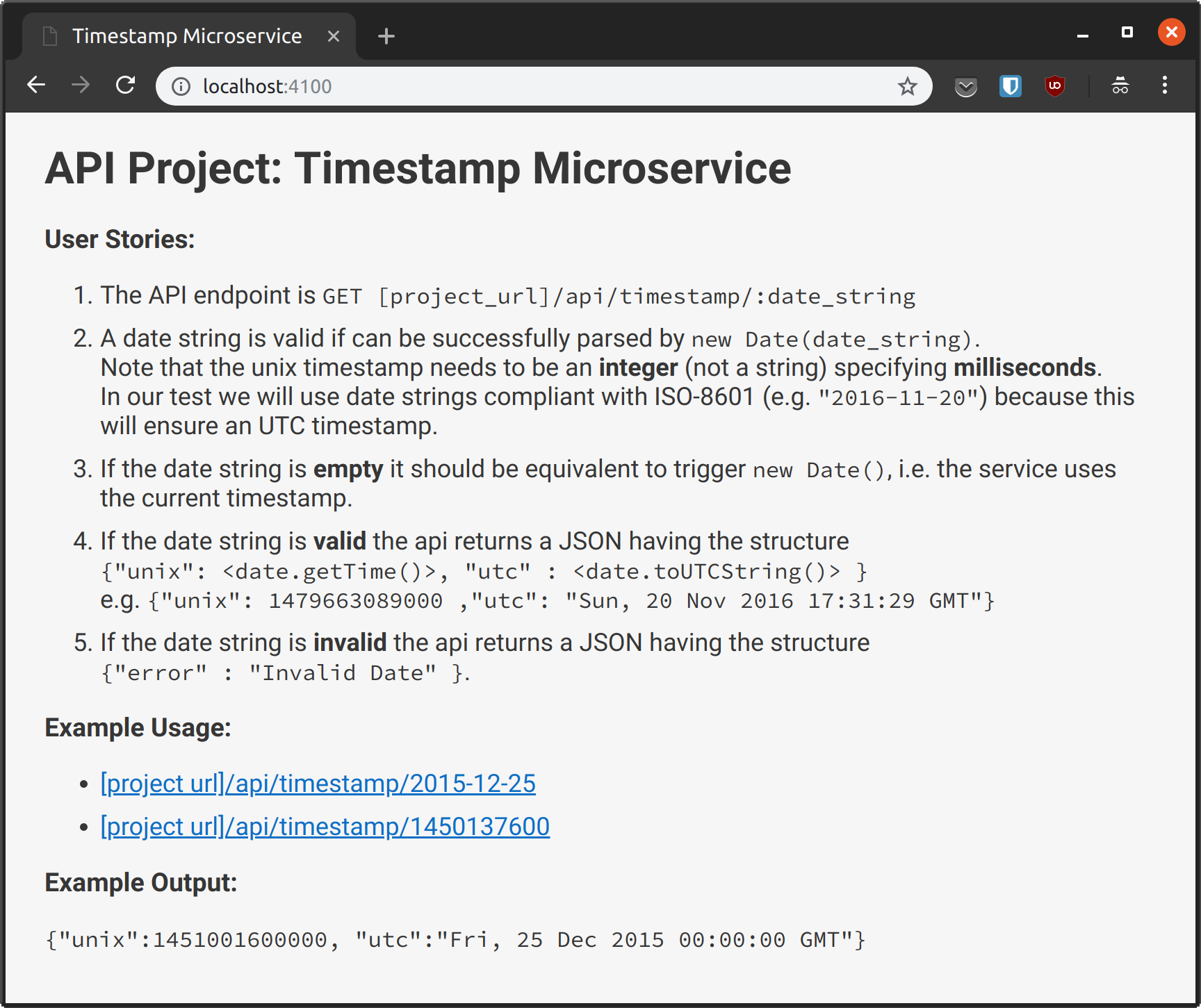The width and height of the screenshot is (1201, 1008).
Task: Click the browser back arrow
Action: 36,85
